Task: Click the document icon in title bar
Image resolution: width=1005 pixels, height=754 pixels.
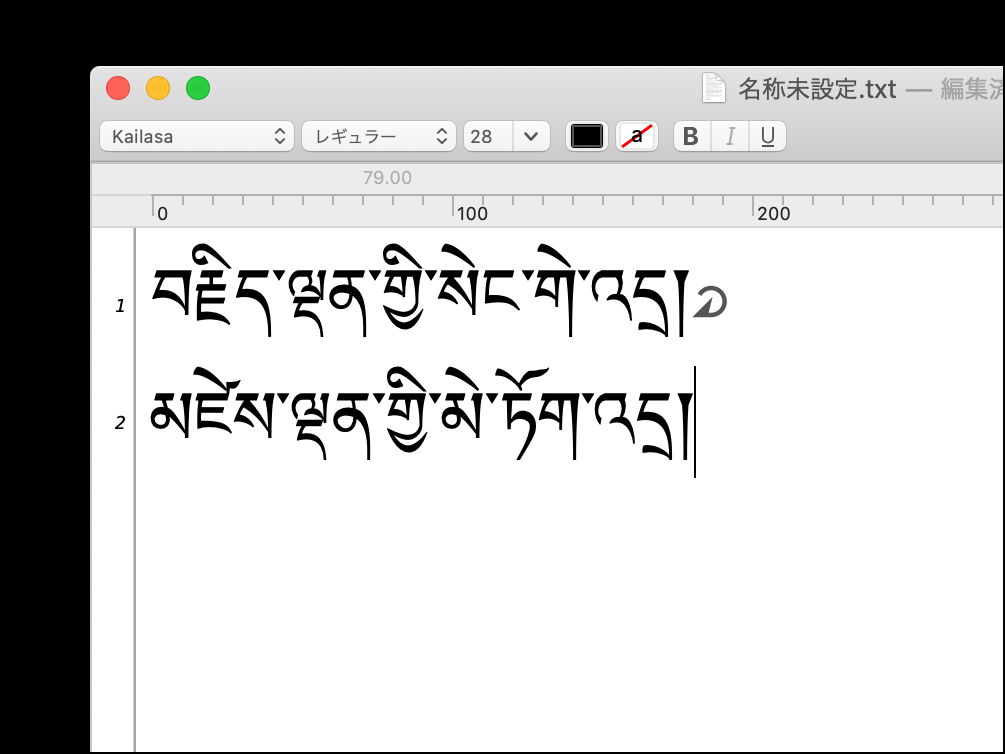Action: (x=713, y=89)
